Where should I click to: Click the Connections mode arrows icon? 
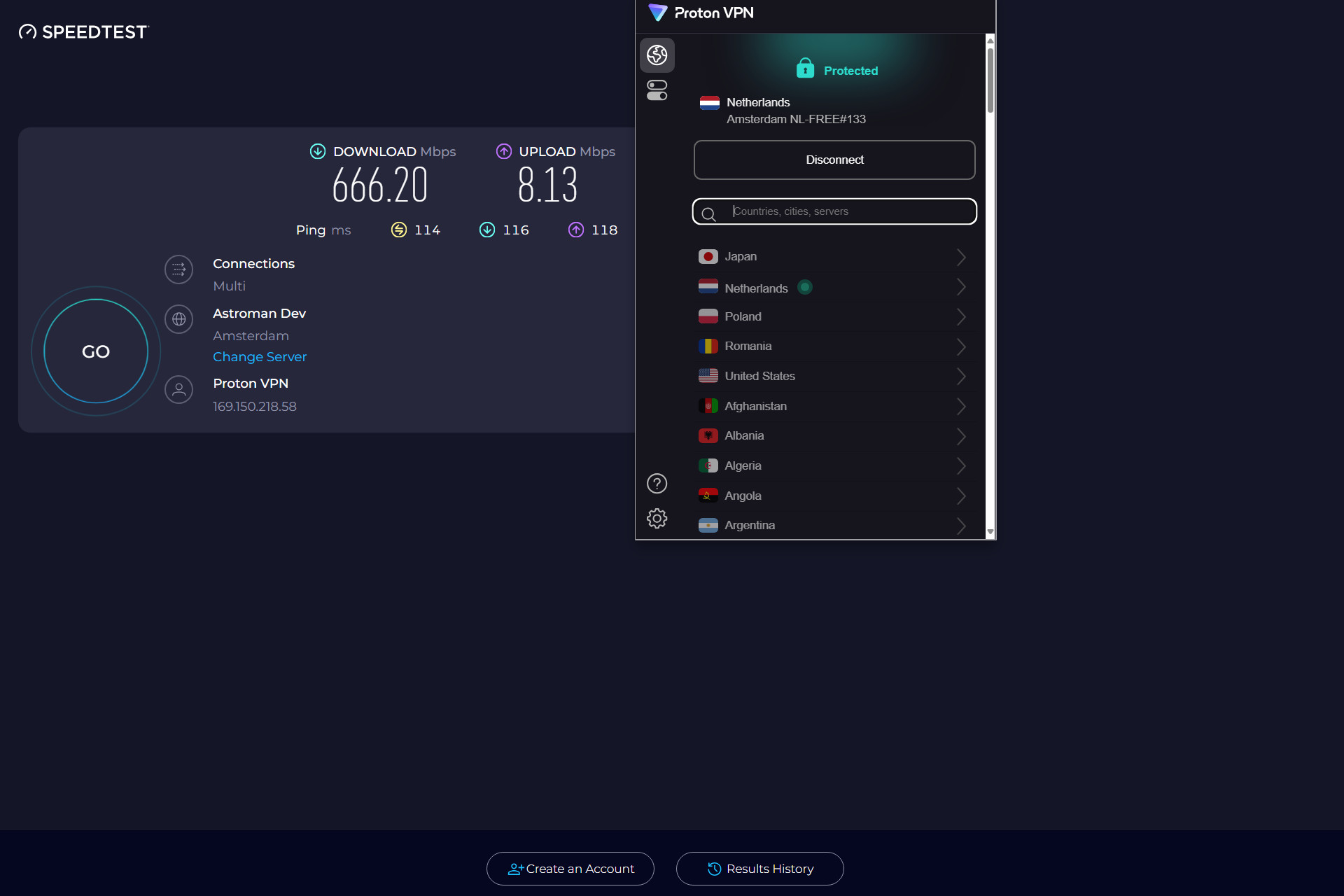click(178, 269)
